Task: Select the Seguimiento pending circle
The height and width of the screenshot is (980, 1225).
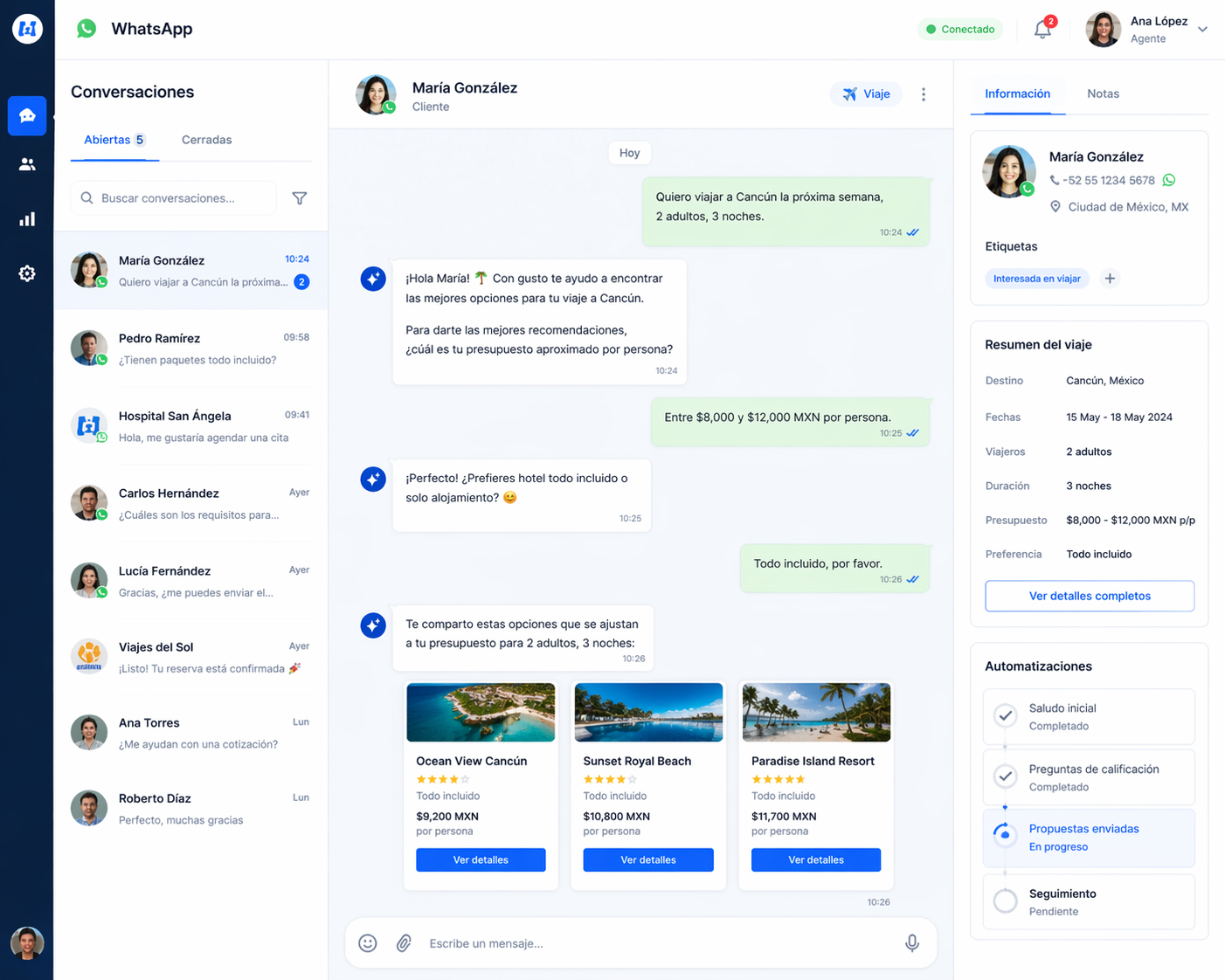Action: [1006, 901]
